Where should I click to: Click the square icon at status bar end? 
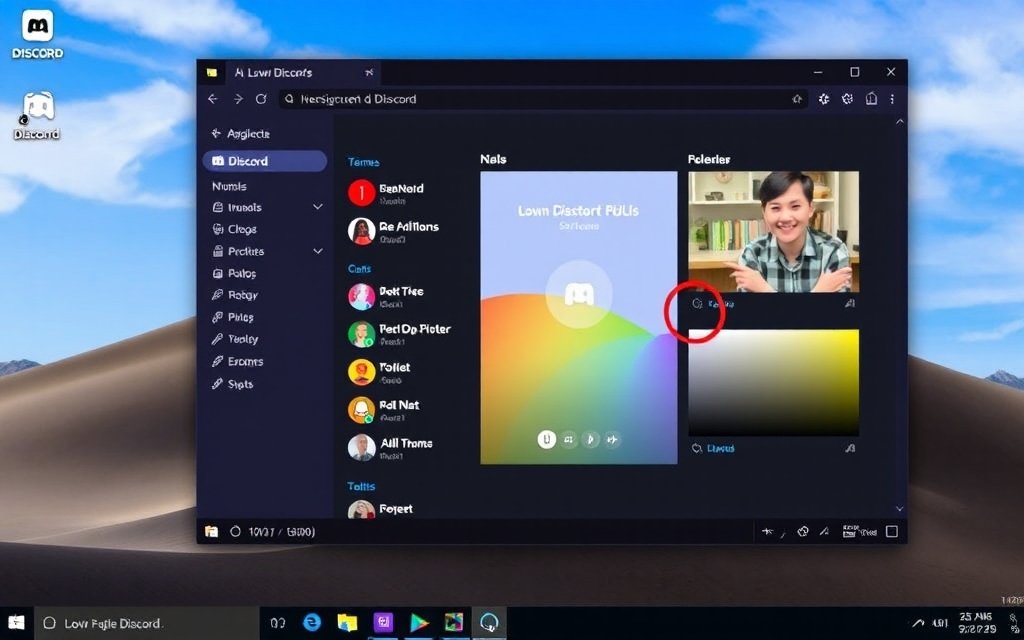click(x=892, y=532)
